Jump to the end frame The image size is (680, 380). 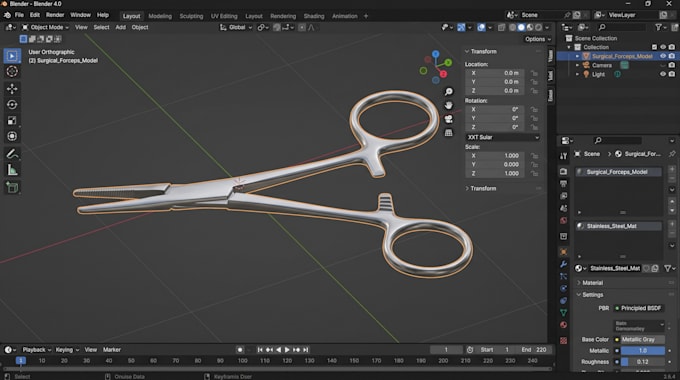coord(306,350)
